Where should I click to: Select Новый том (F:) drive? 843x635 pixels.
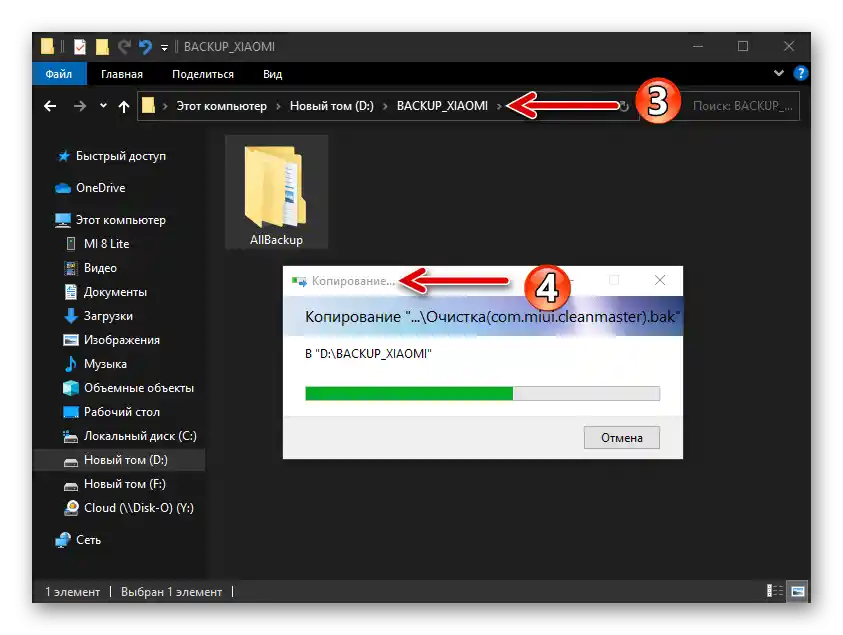[125, 484]
